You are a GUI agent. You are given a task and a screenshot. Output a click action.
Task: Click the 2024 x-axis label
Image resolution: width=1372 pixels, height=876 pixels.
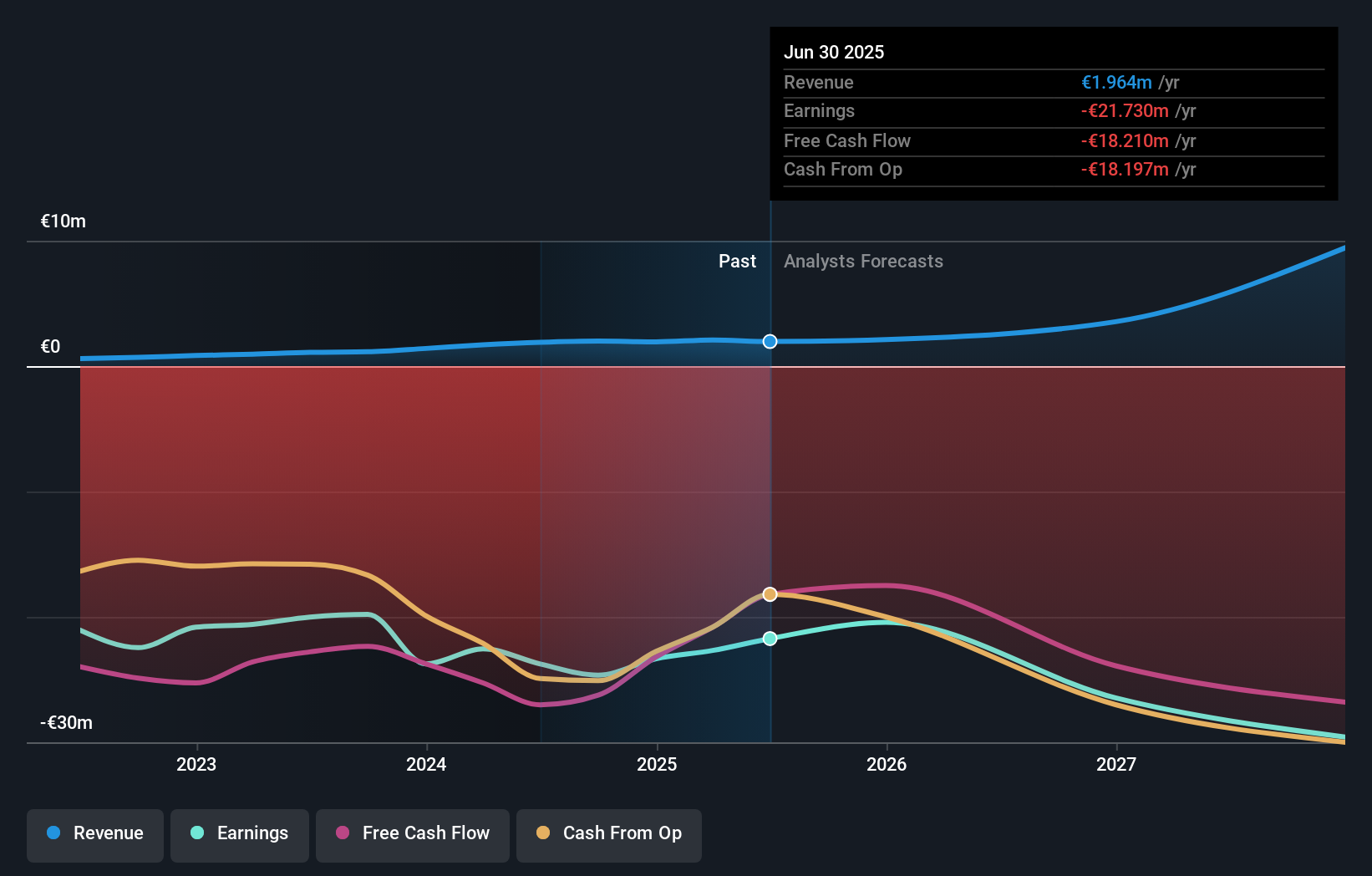(x=426, y=764)
